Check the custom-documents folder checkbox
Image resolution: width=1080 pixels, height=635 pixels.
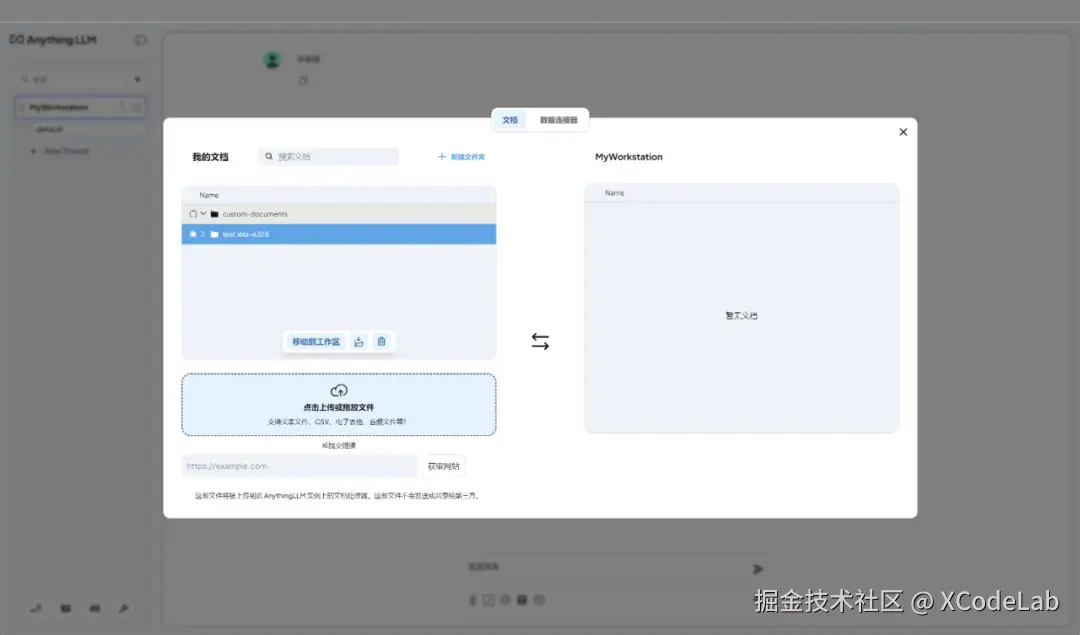193,213
